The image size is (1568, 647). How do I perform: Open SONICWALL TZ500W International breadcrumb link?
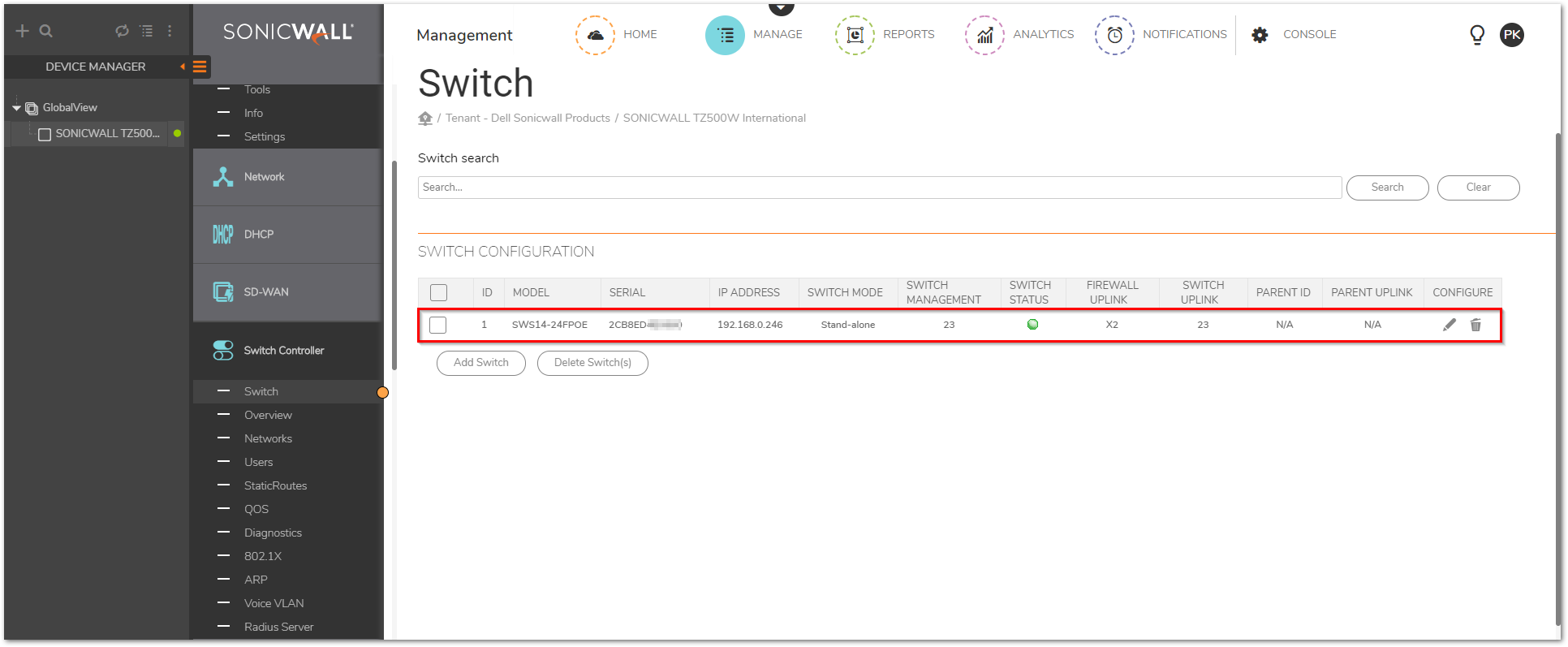714,119
